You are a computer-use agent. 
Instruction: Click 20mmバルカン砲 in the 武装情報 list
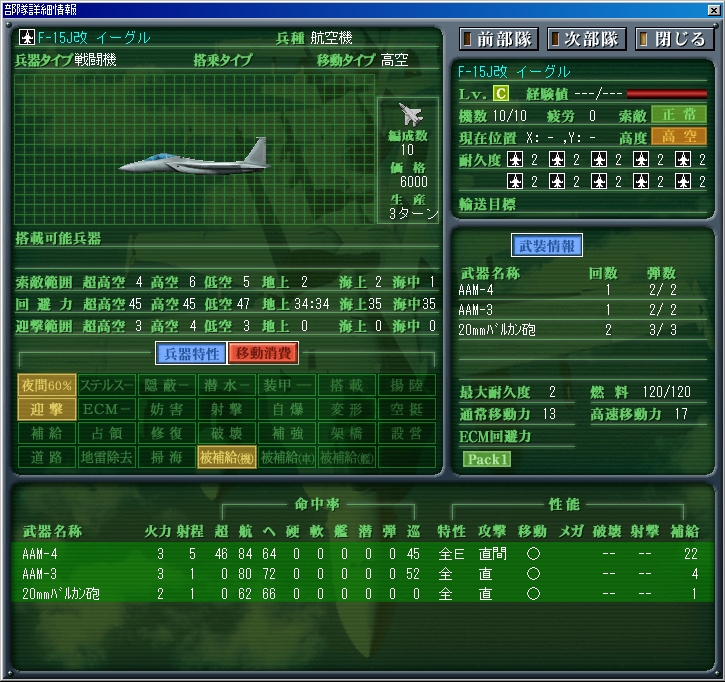(497, 330)
